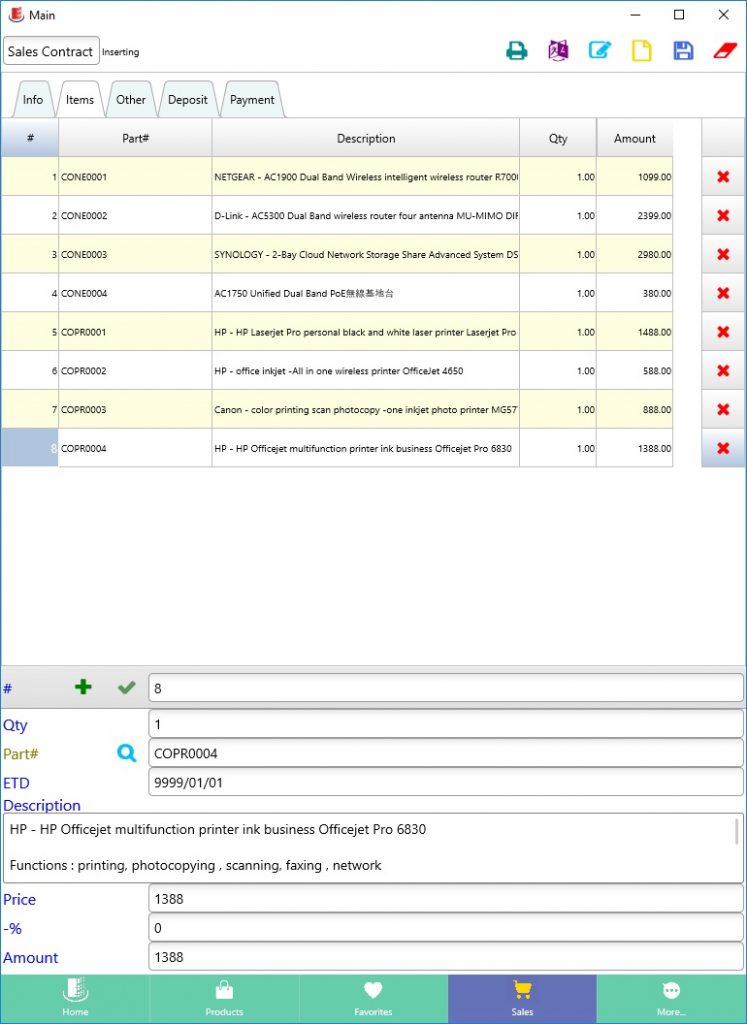Click the yellow new document icon

pyautogui.click(x=641, y=51)
